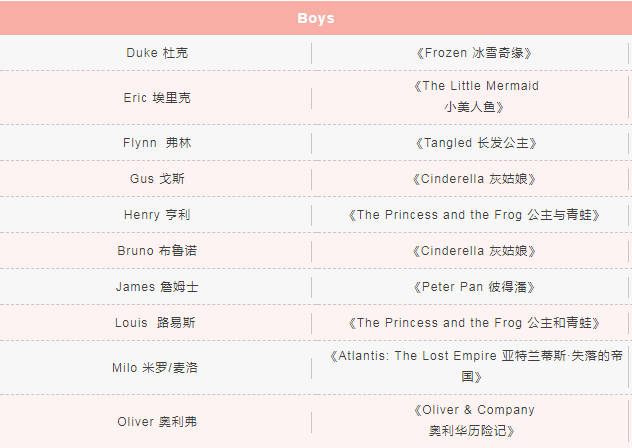Select the Henry 亨利 name cell

tap(156, 215)
